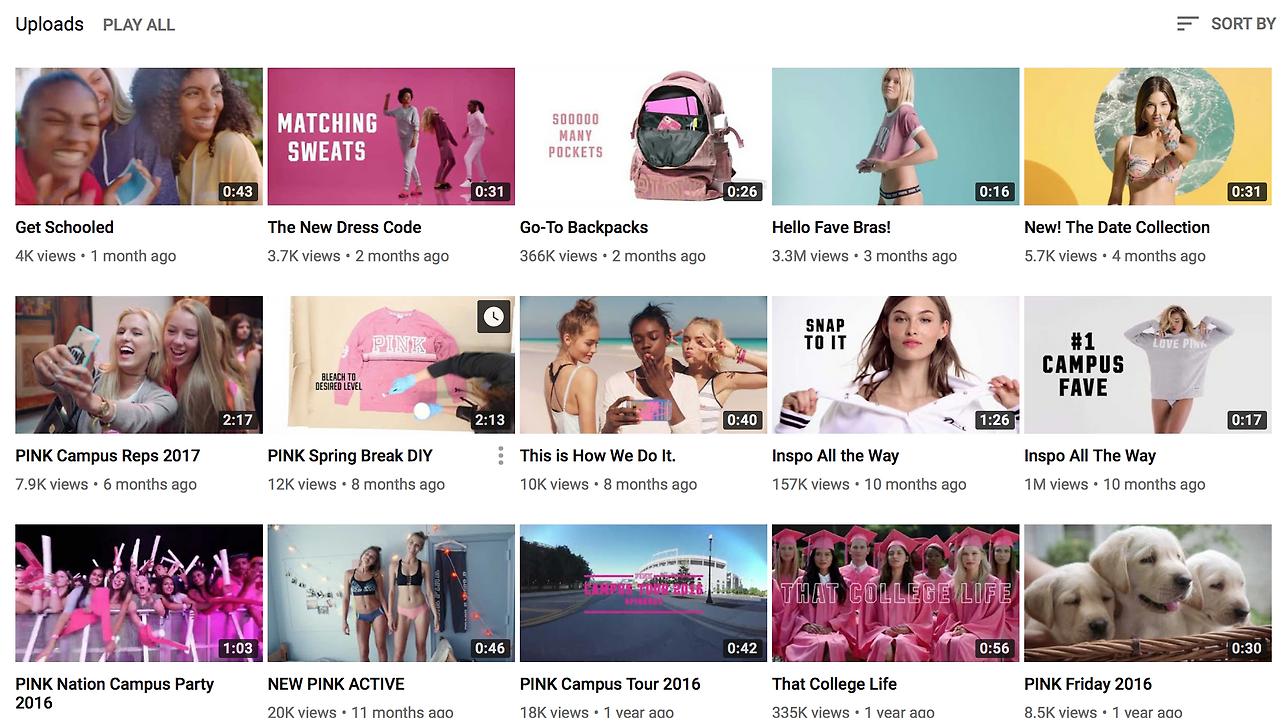Click the PLAY ALL button
This screenshot has width=1280, height=718.
click(139, 25)
